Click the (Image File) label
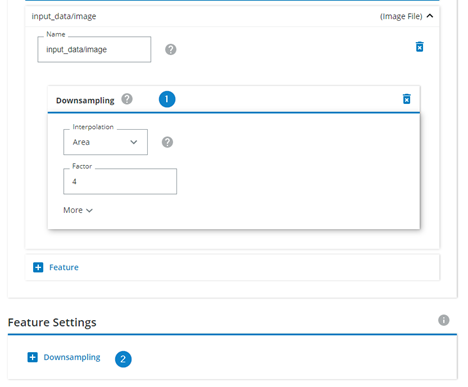The image size is (468, 387). click(401, 16)
